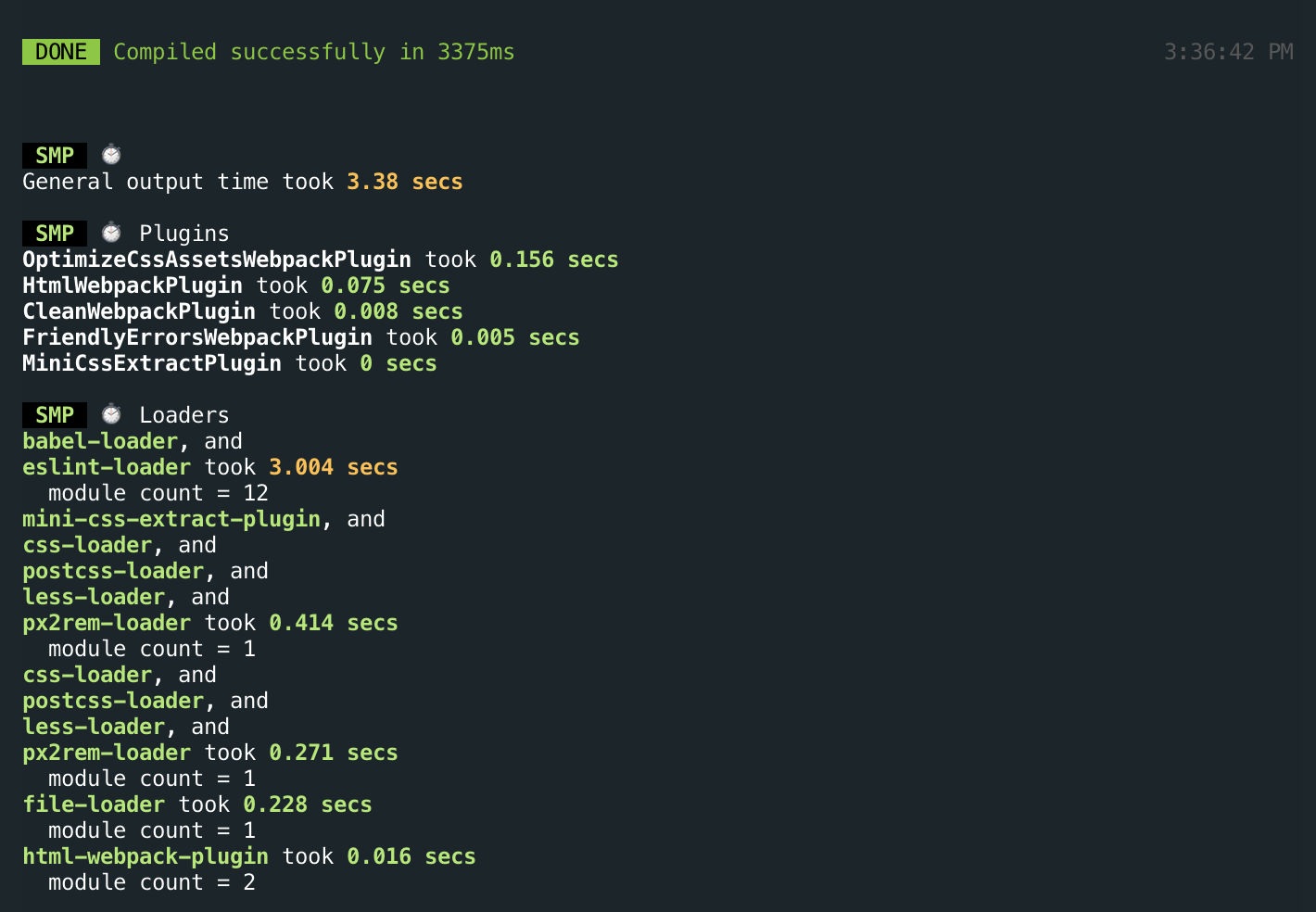Click the file-loader entry
Image resolution: width=1316 pixels, height=912 pixels.
coord(94,804)
